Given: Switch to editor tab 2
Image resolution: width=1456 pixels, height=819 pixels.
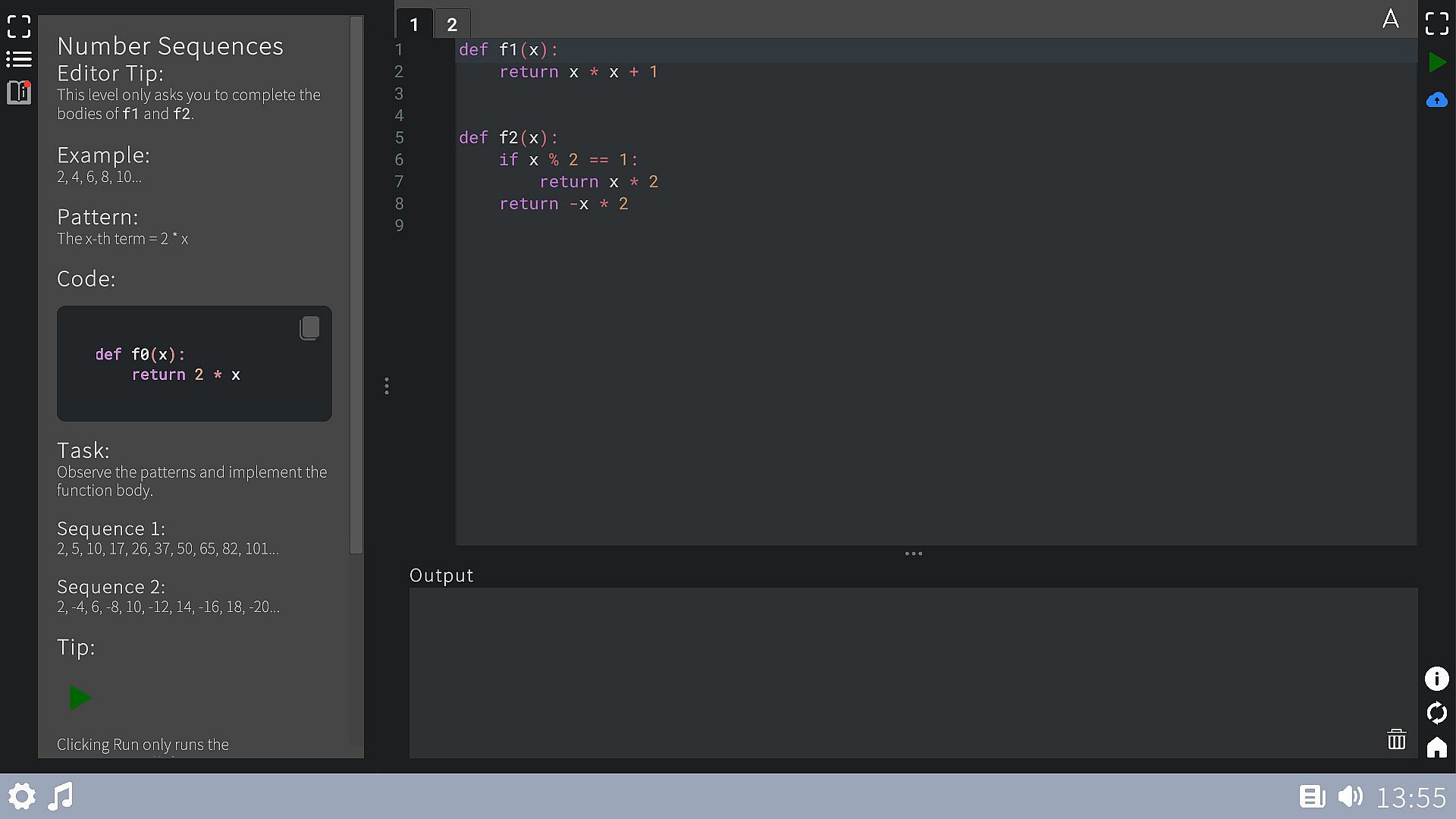Looking at the screenshot, I should point(452,24).
